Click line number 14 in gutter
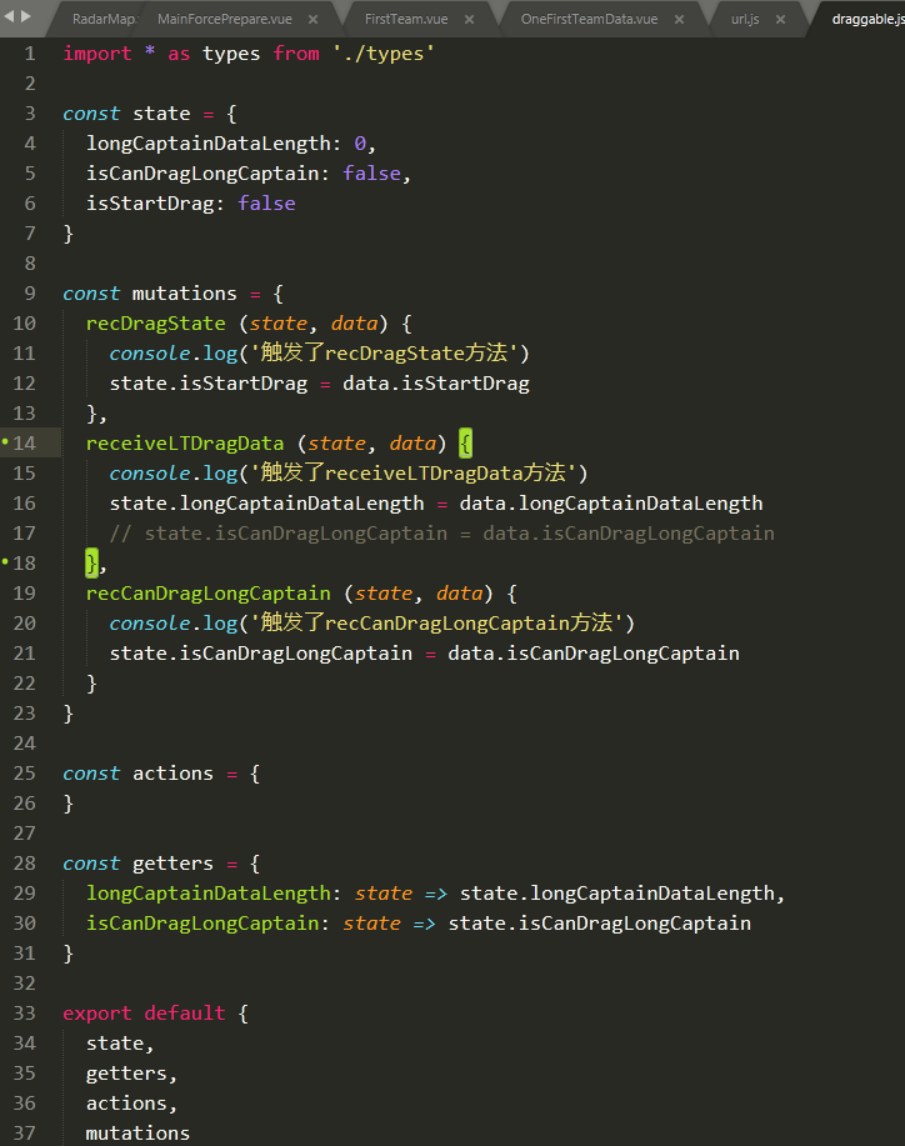This screenshot has height=1147, width=905. (24, 443)
